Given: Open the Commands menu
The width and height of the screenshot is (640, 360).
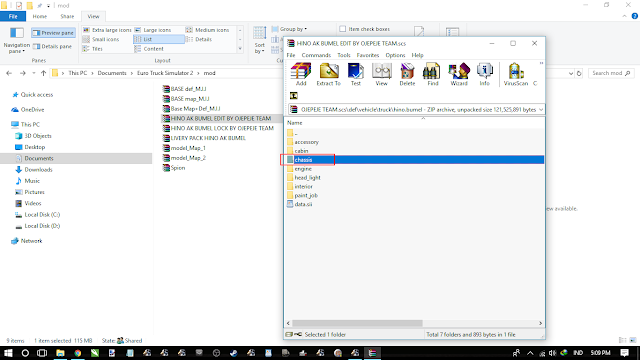Looking at the screenshot, I should click(x=316, y=55).
